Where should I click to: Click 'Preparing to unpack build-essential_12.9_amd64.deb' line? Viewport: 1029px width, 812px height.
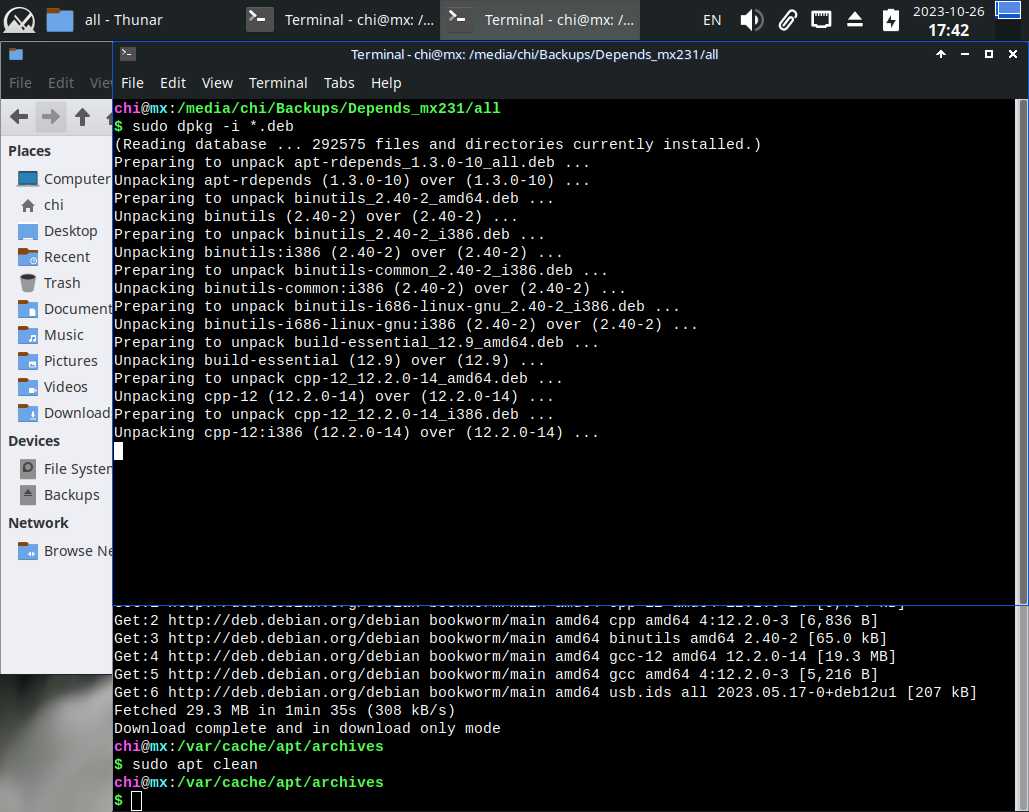click(x=356, y=343)
